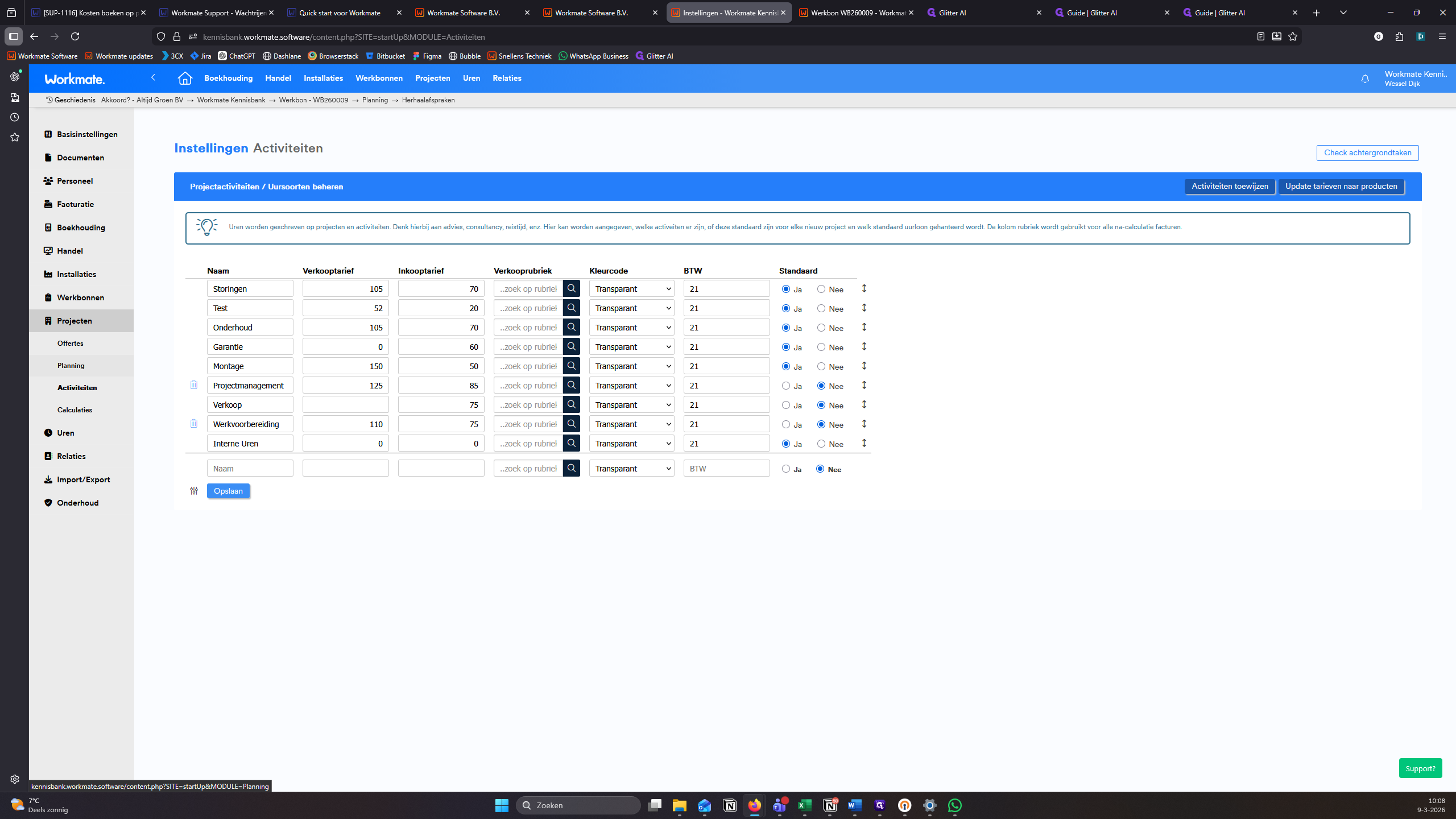Viewport: 1456px width, 819px height.
Task: Click reorder arrow for Montage row
Action: click(864, 366)
